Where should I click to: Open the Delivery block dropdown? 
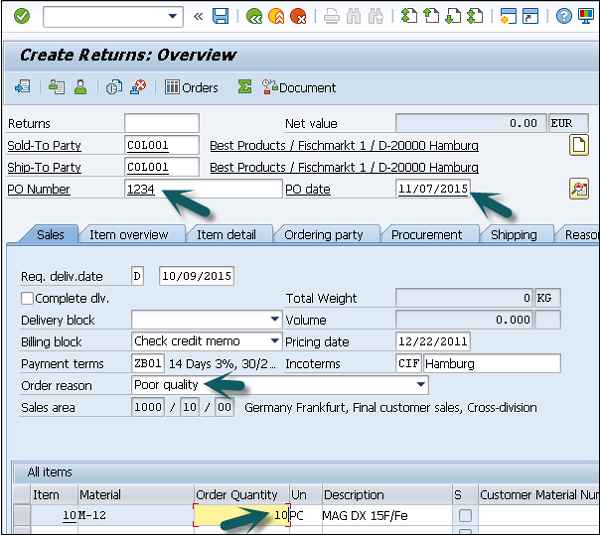click(275, 320)
